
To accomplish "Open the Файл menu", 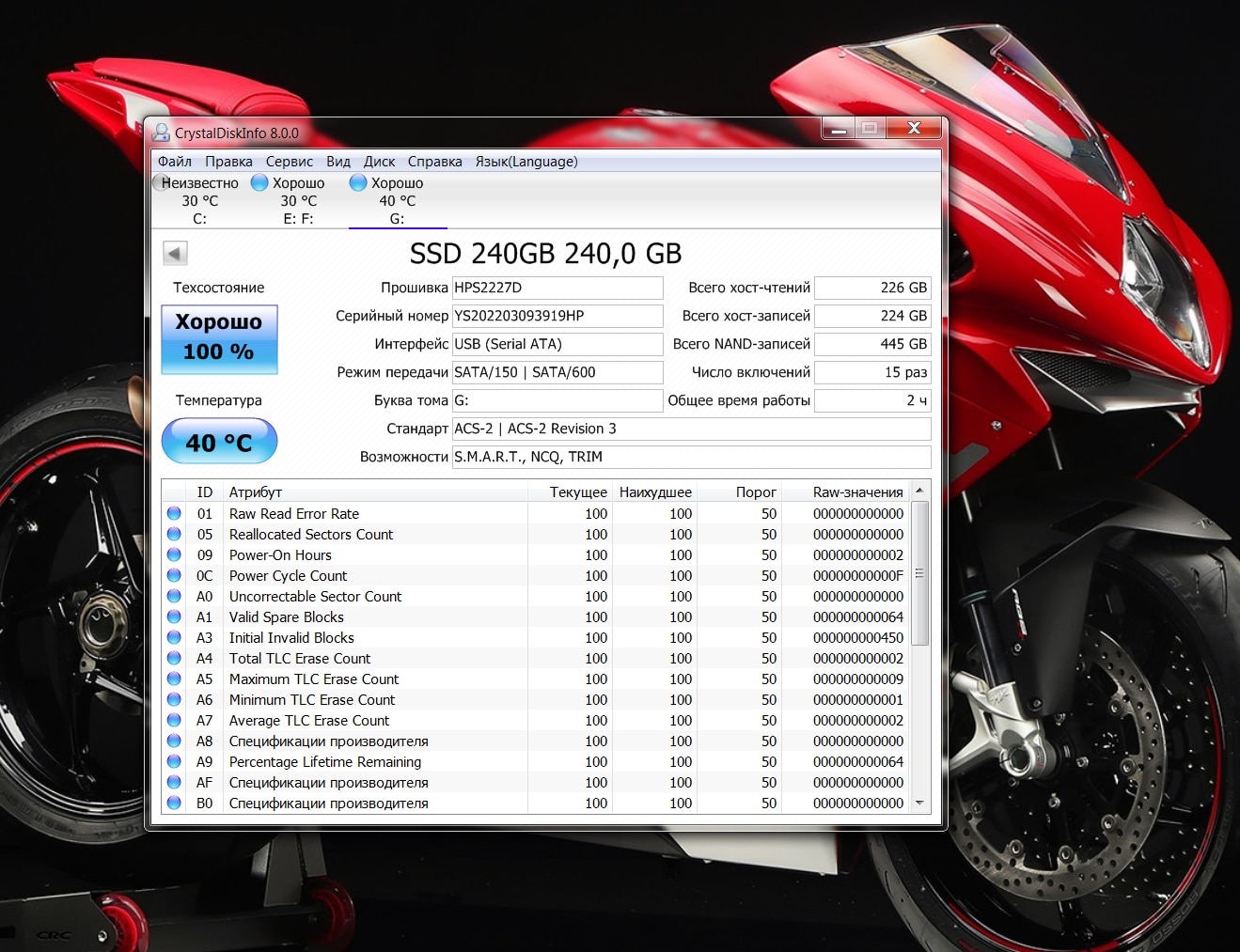I will click(x=175, y=162).
